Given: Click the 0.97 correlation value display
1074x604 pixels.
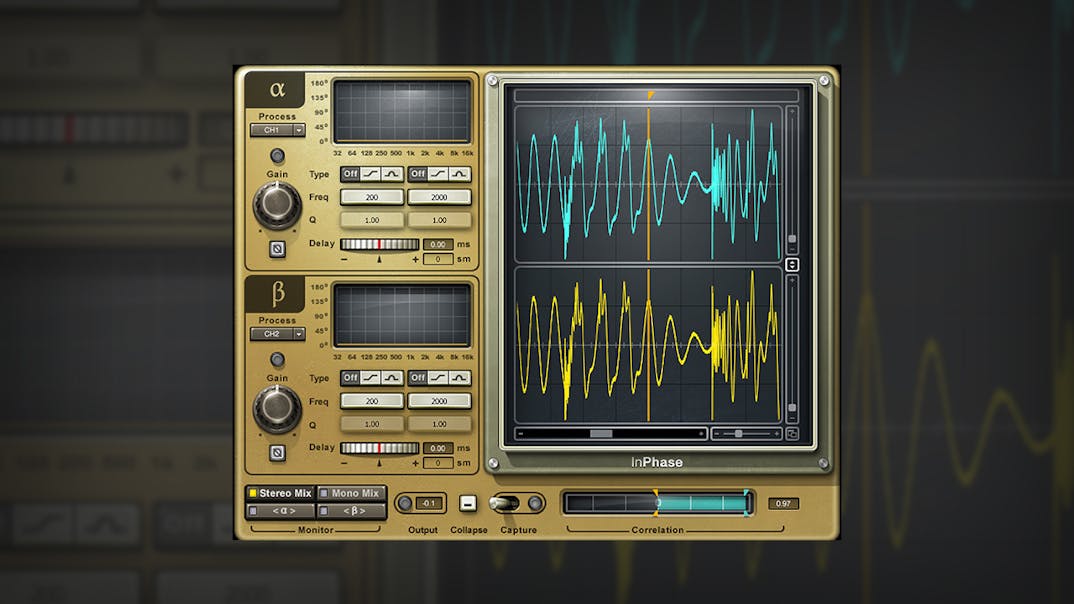Looking at the screenshot, I should (782, 503).
